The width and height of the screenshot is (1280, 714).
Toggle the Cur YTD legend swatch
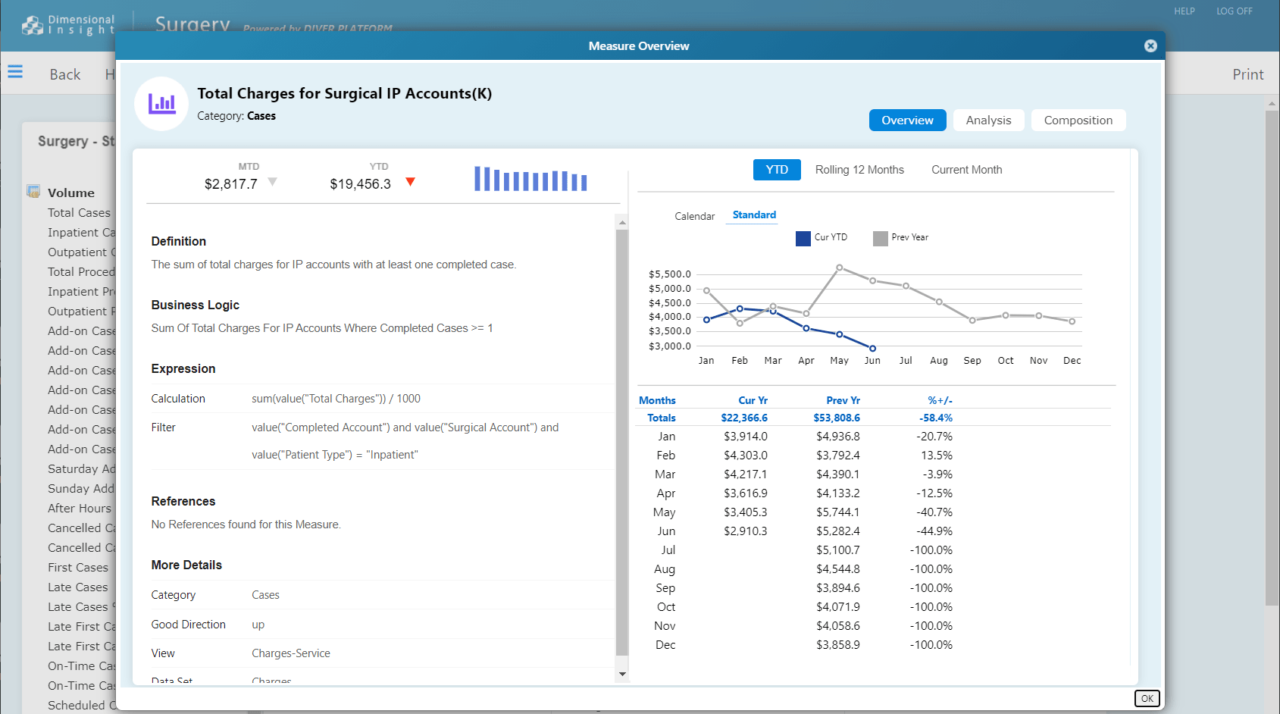click(x=803, y=238)
